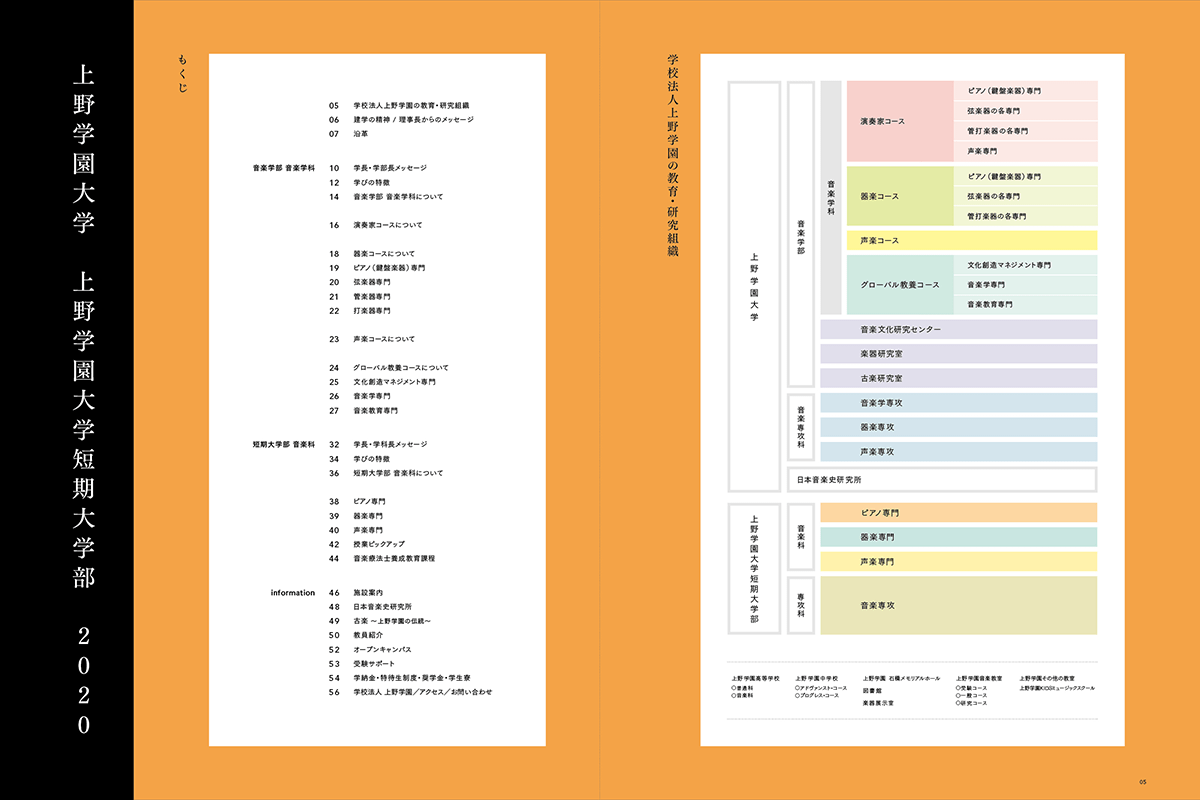Select contents entry "21 管楽器専門"
This screenshot has height=800, width=1200.
coord(359,297)
